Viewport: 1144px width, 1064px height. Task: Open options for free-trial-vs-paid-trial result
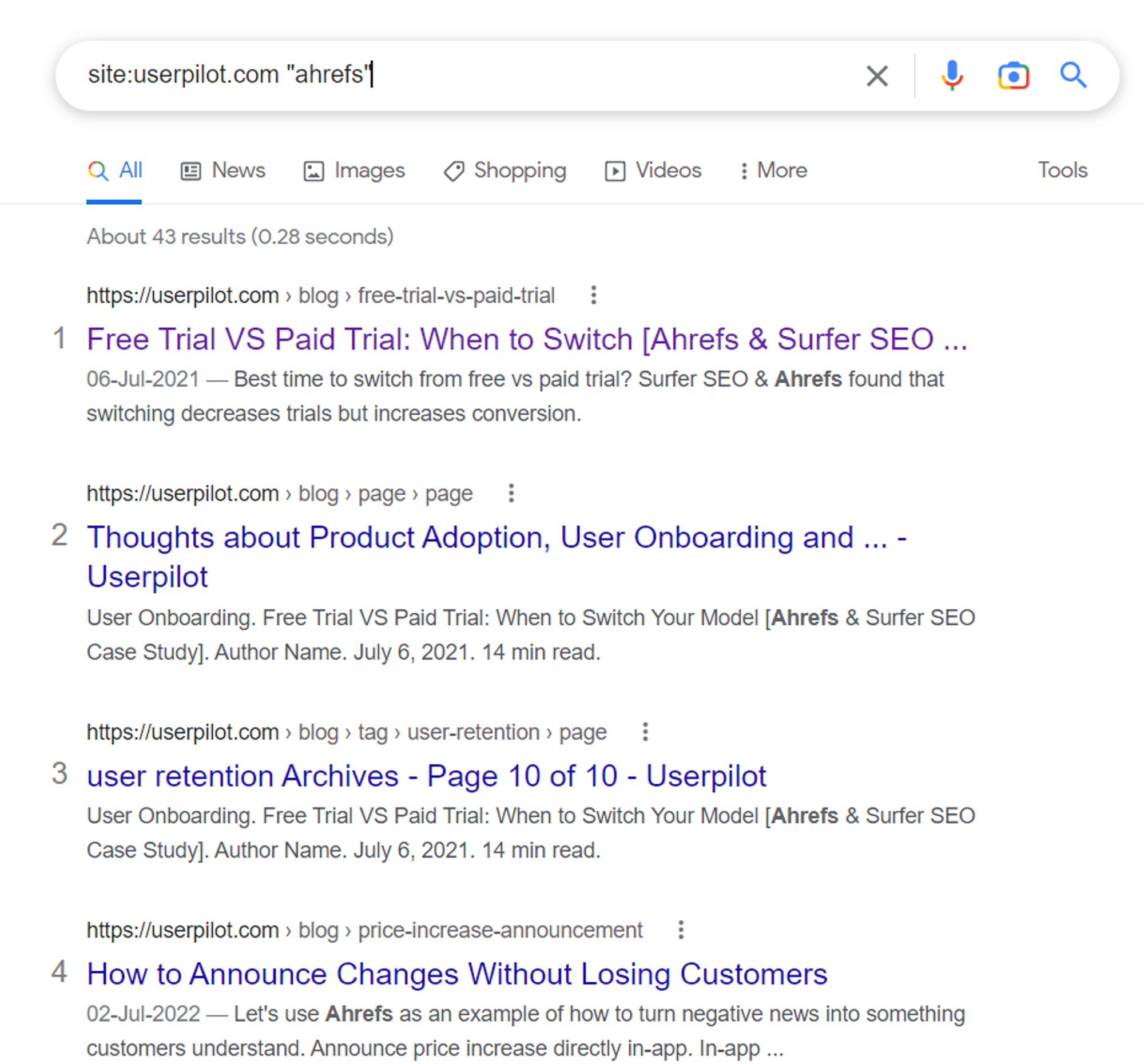click(x=594, y=295)
